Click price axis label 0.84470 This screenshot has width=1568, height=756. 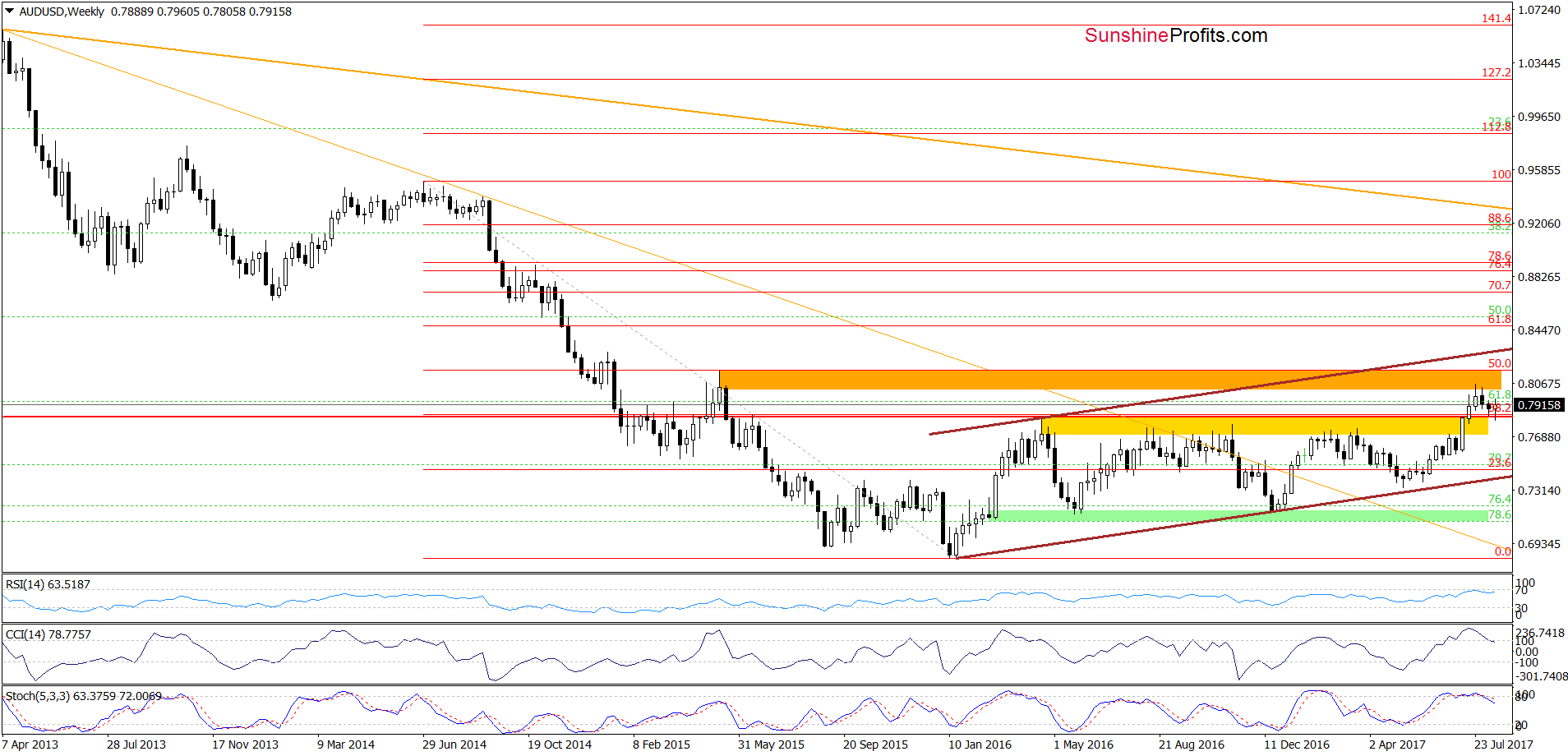pyautogui.click(x=1539, y=330)
